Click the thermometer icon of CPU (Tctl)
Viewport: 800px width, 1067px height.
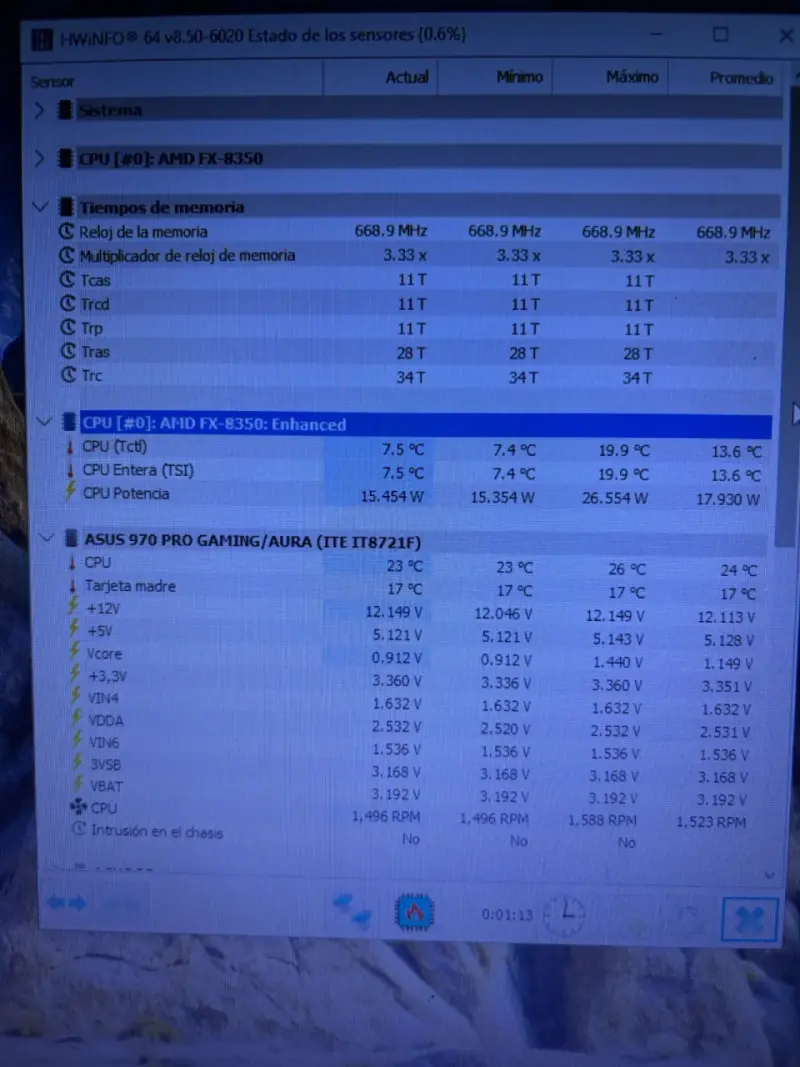(70, 447)
